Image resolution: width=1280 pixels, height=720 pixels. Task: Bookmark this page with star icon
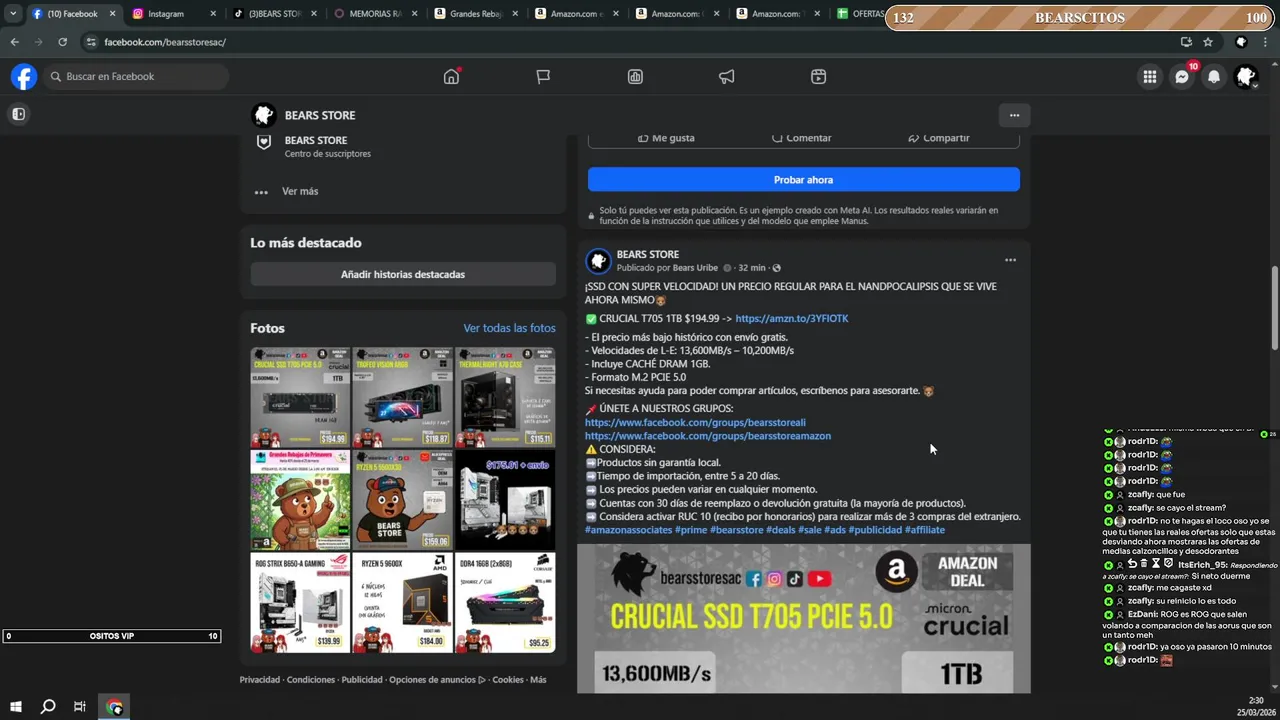(x=1208, y=42)
